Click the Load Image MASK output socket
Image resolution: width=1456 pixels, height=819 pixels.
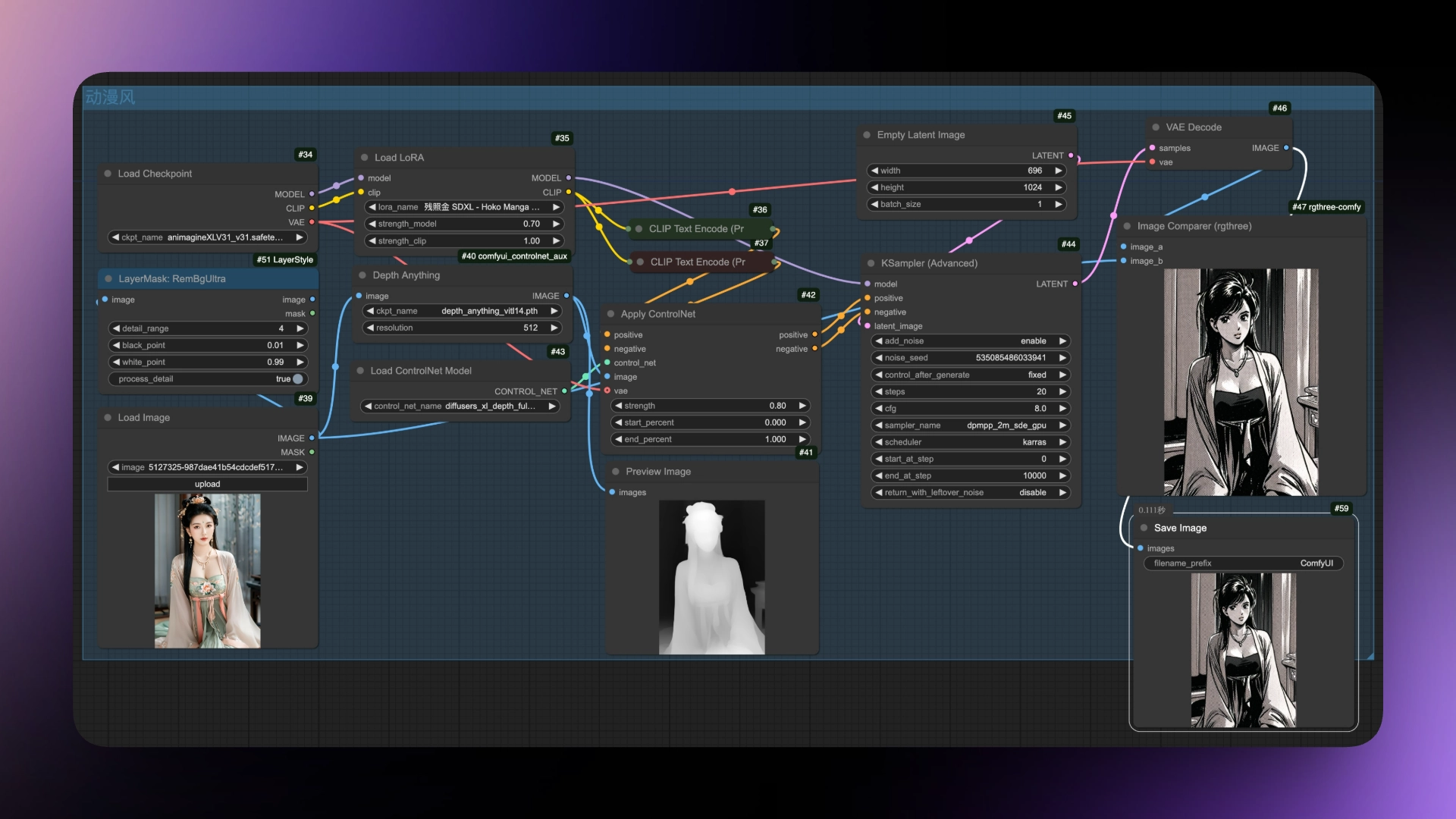pyautogui.click(x=312, y=452)
